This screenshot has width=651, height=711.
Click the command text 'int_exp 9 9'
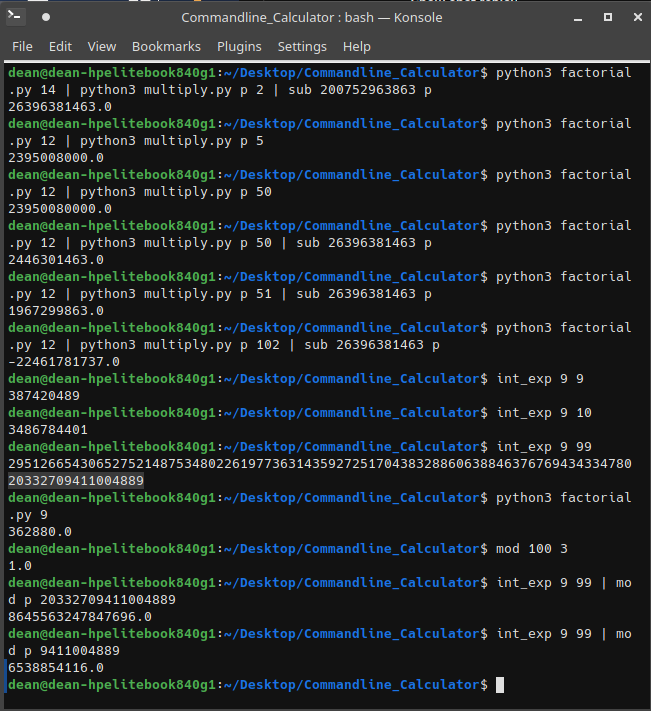coord(540,379)
